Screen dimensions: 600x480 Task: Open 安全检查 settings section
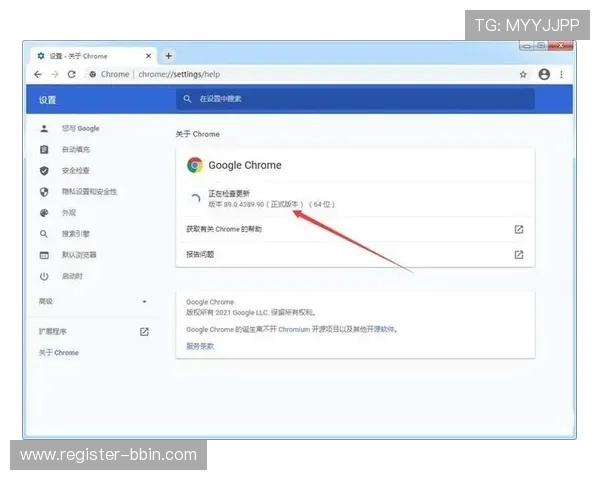[76, 170]
